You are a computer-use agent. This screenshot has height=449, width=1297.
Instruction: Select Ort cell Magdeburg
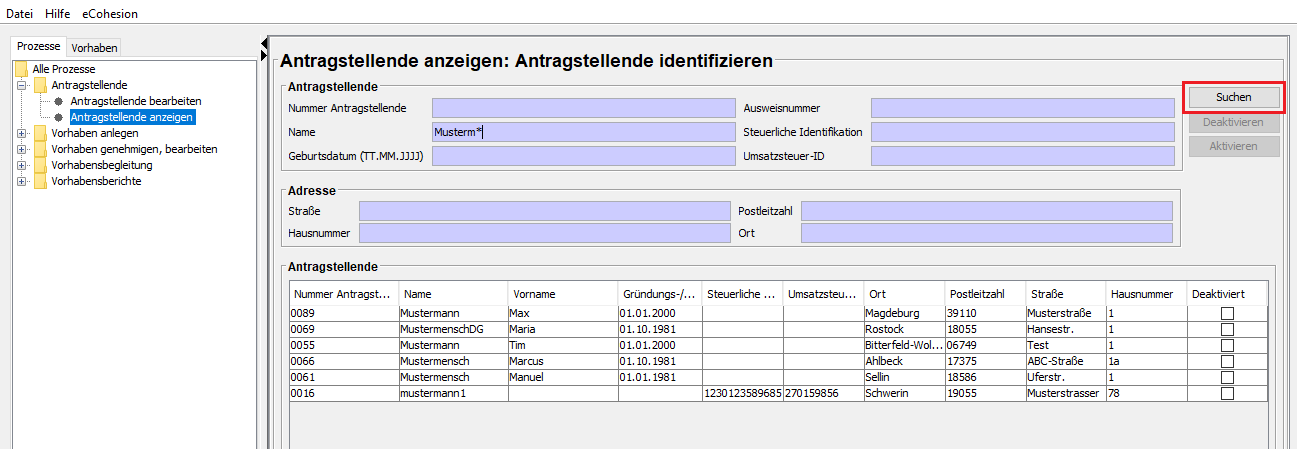903,314
